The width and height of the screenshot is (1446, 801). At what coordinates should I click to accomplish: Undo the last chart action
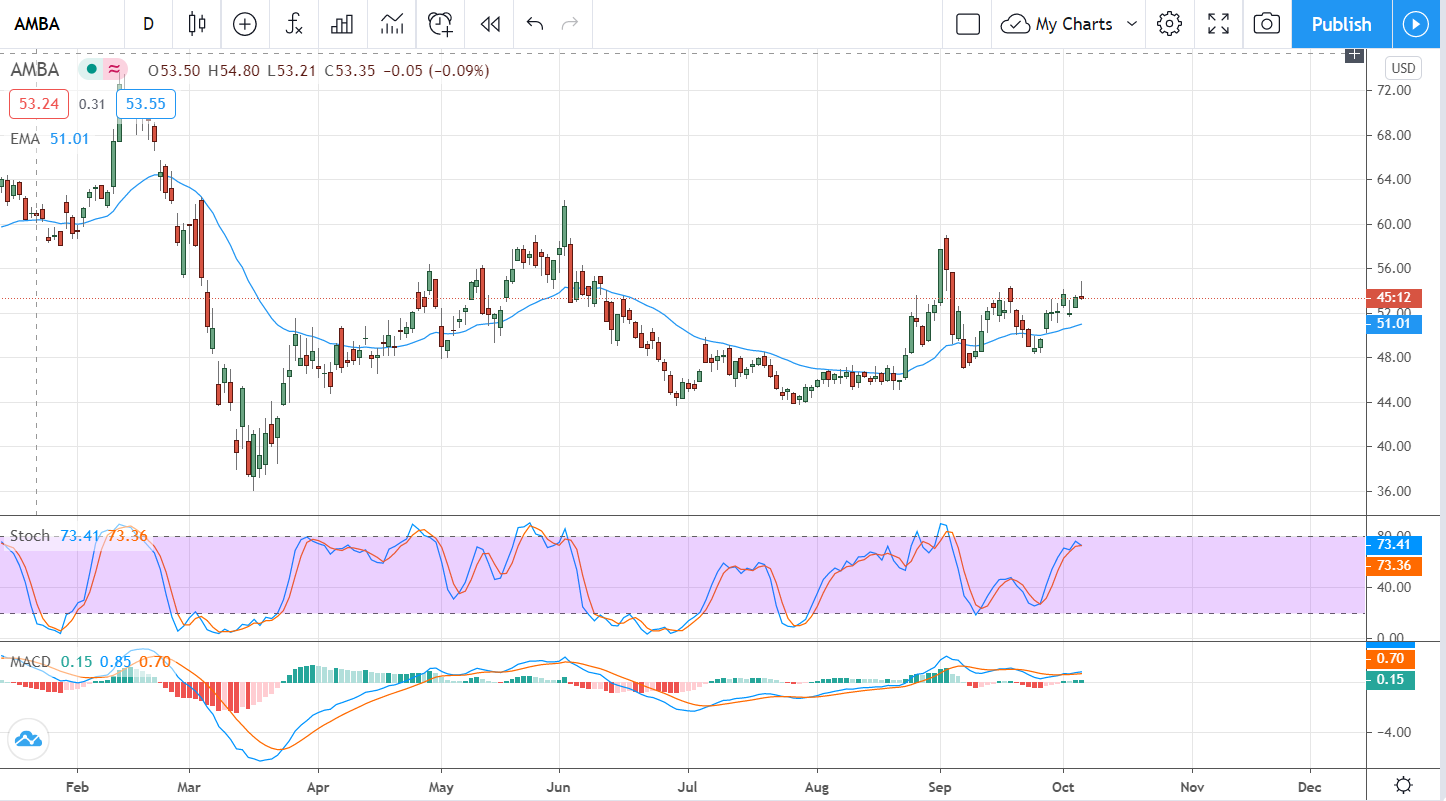[x=535, y=24]
